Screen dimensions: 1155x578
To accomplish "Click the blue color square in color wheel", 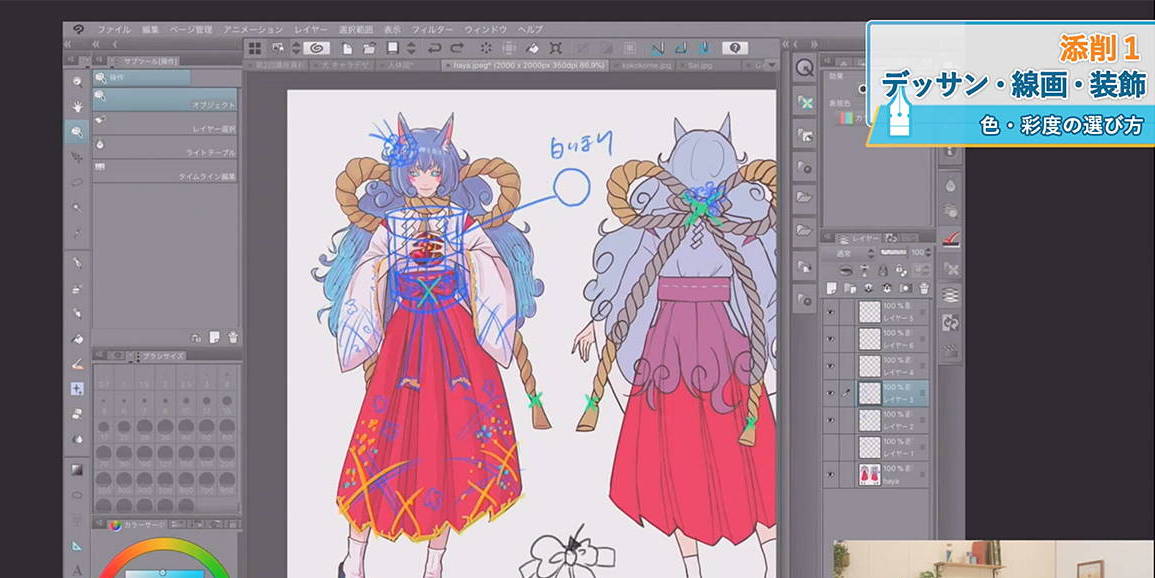I will (x=164, y=574).
